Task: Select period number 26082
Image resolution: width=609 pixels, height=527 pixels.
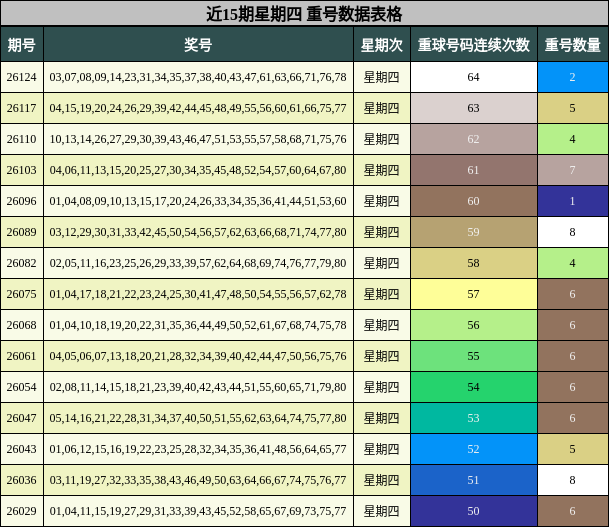Action: click(21, 263)
